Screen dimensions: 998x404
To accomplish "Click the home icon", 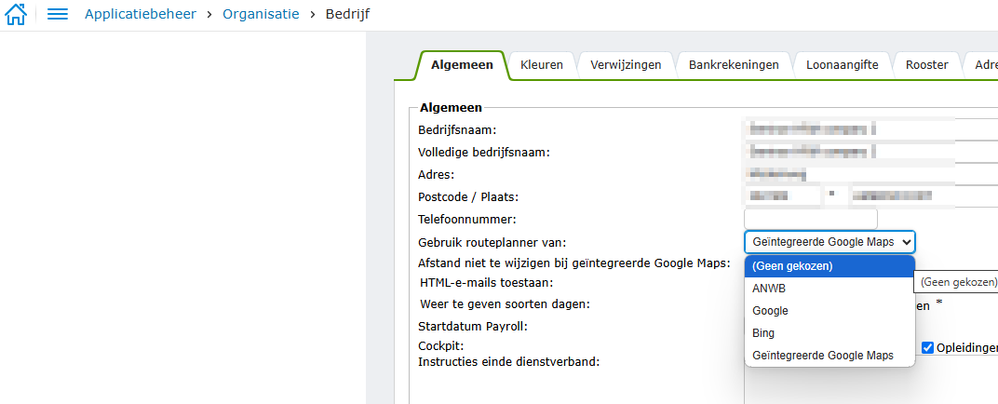I will [16, 15].
